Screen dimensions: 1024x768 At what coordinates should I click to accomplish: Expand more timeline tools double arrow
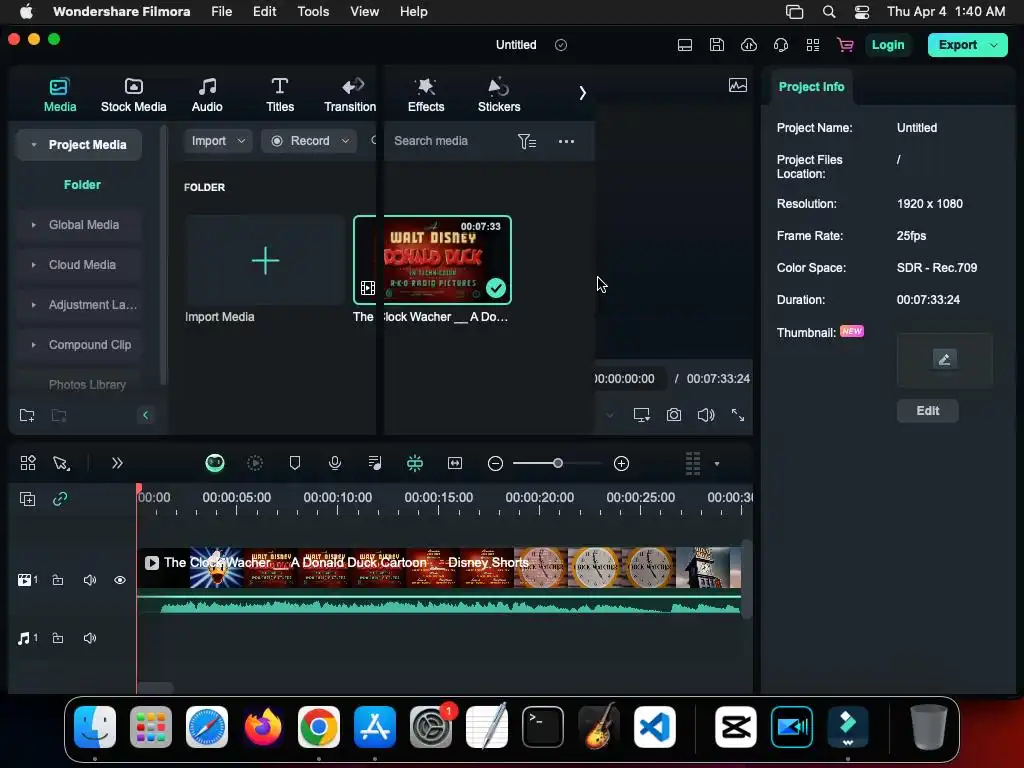(x=117, y=463)
